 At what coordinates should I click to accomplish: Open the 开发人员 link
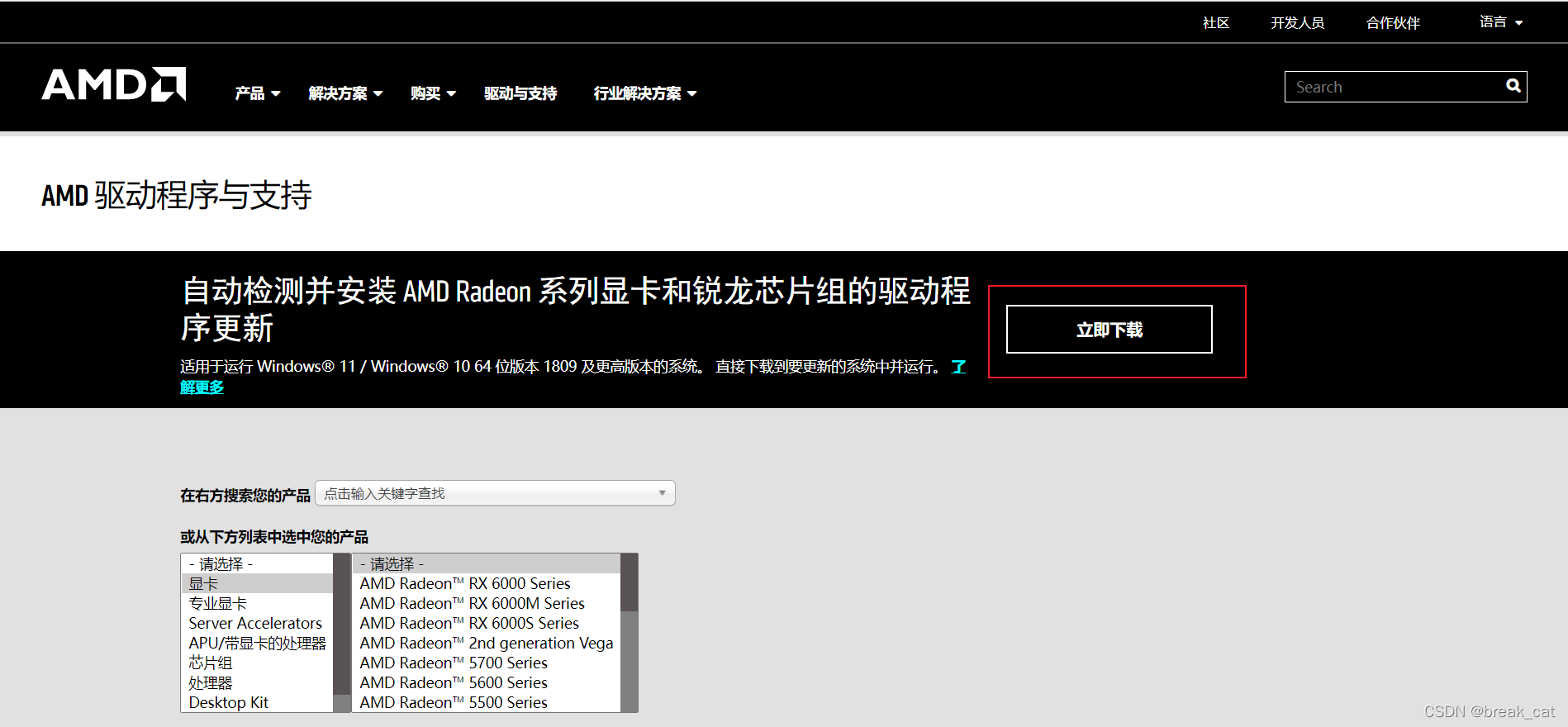tap(1297, 23)
